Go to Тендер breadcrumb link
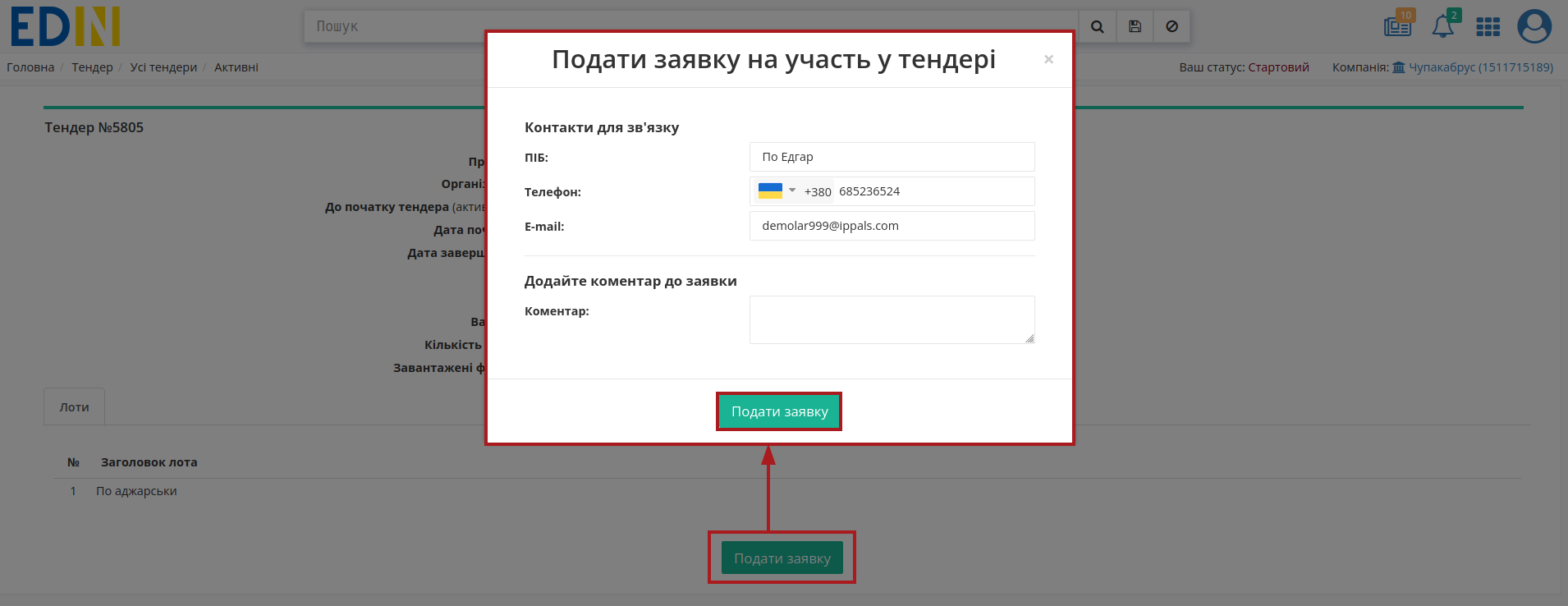Image resolution: width=1568 pixels, height=606 pixels. point(92,67)
